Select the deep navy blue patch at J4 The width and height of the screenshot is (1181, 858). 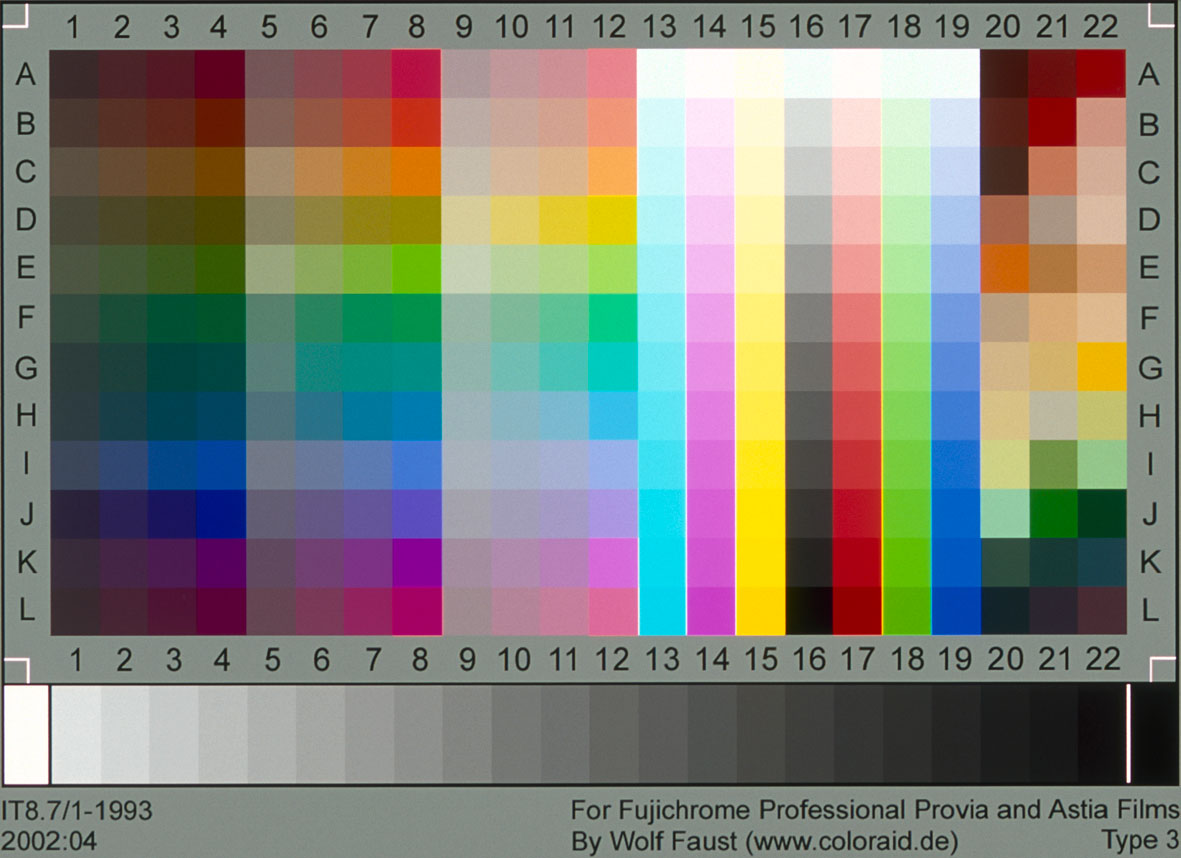click(x=220, y=514)
